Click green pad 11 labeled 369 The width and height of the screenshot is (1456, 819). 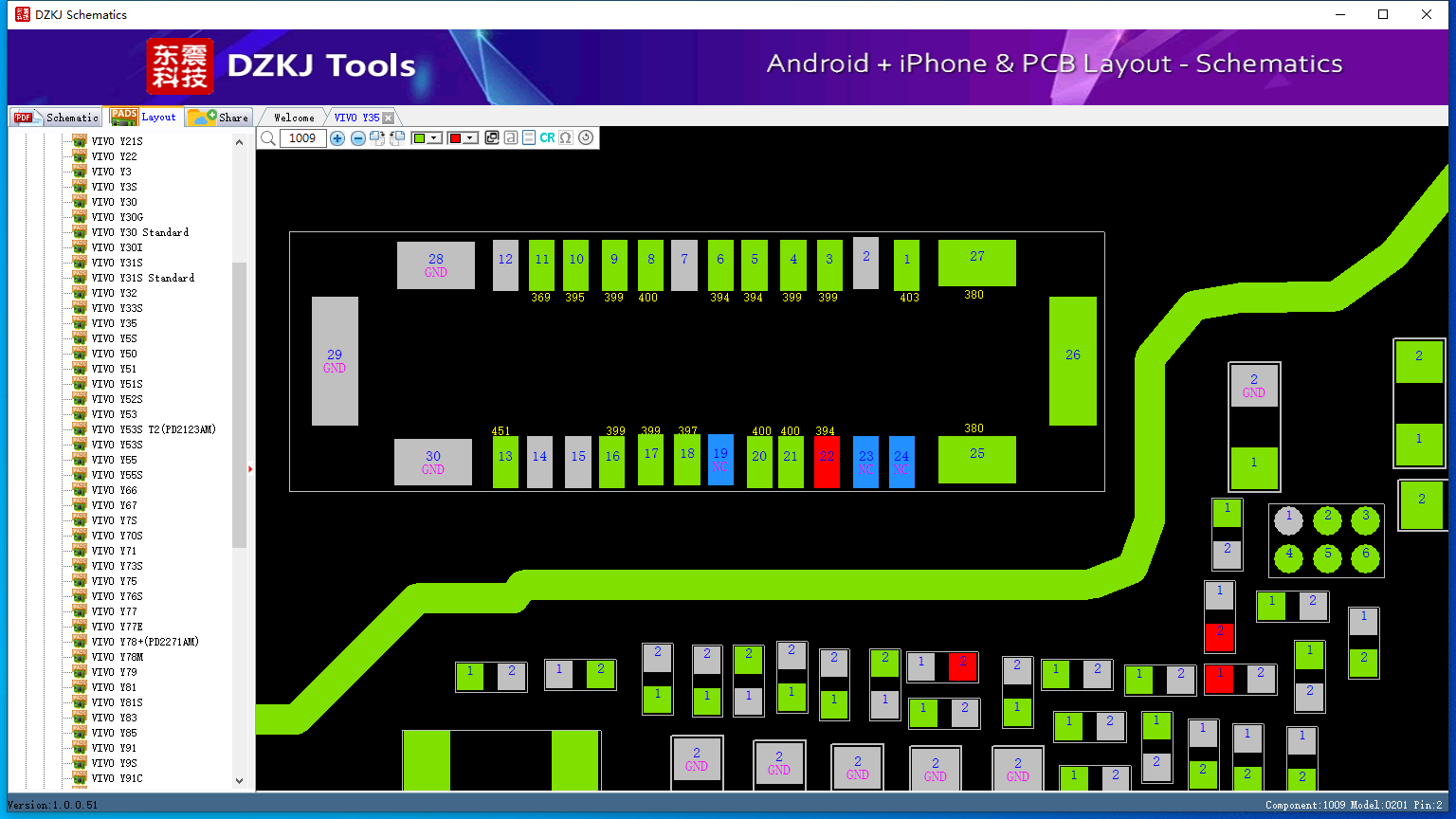point(541,265)
